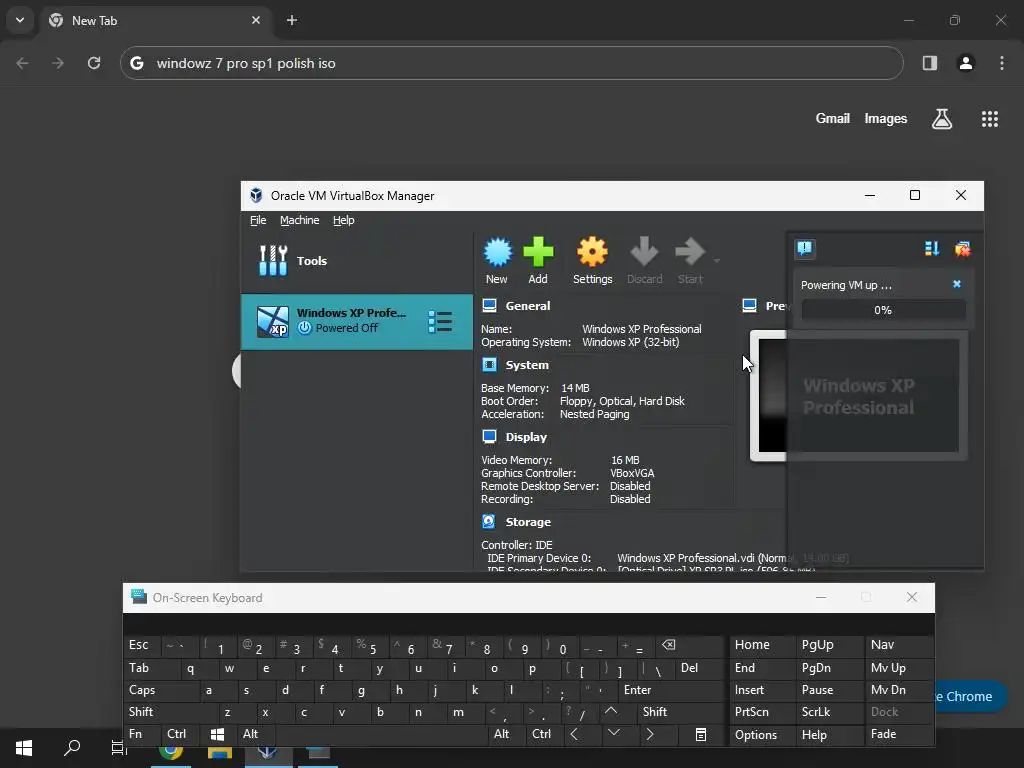Click the Enter key on On-Screen Keyboard
1024x768 pixels.
(x=671, y=690)
